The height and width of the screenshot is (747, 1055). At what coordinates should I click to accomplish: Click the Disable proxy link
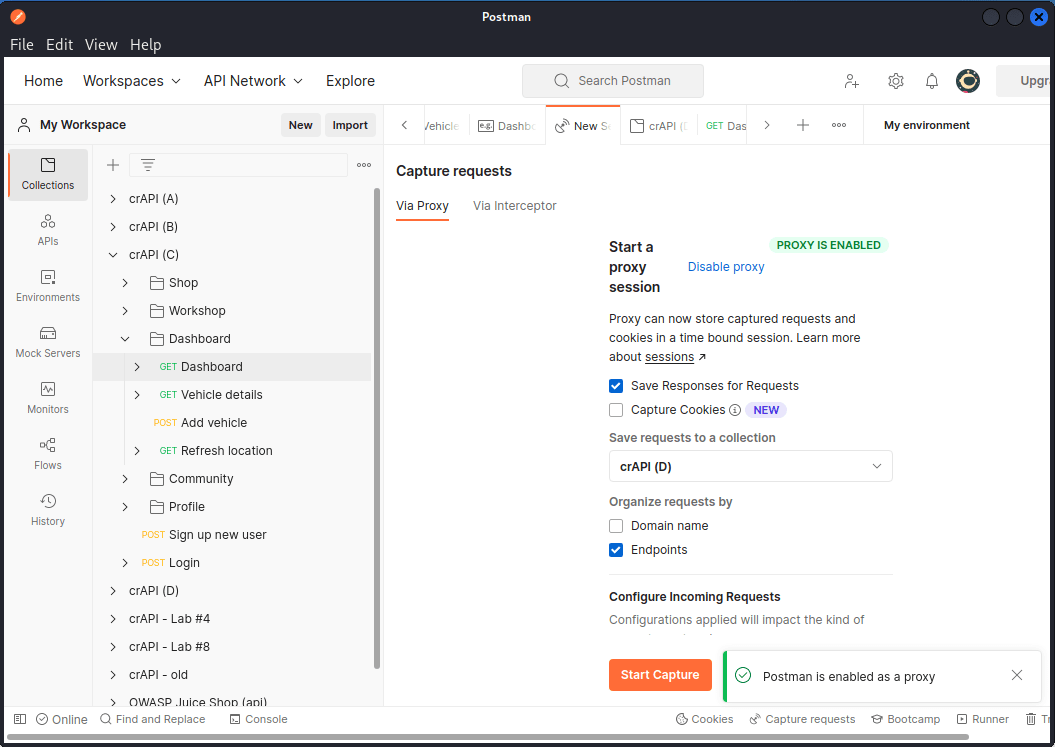coord(725,266)
